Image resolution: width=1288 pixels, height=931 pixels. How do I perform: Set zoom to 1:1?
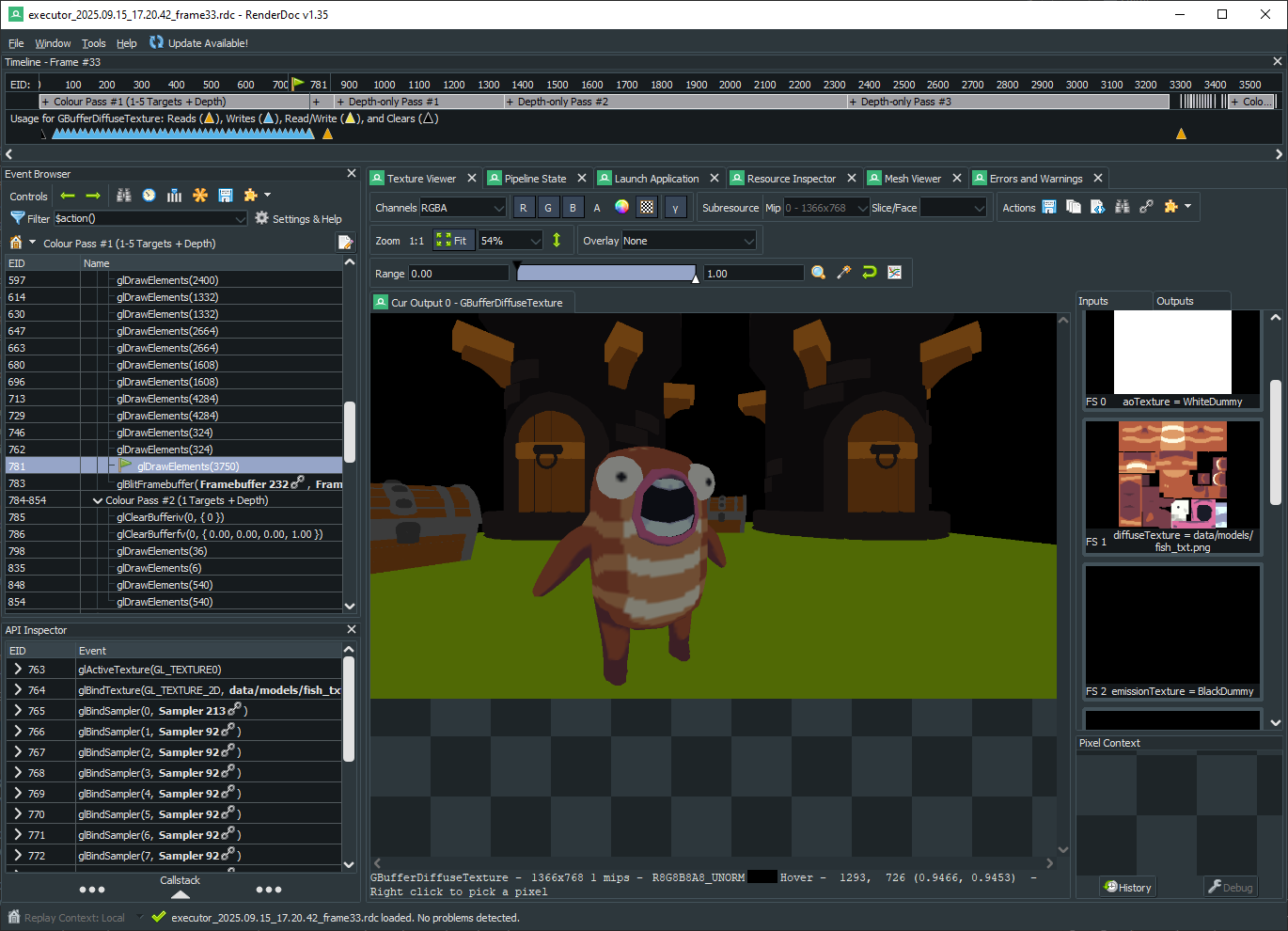click(416, 241)
